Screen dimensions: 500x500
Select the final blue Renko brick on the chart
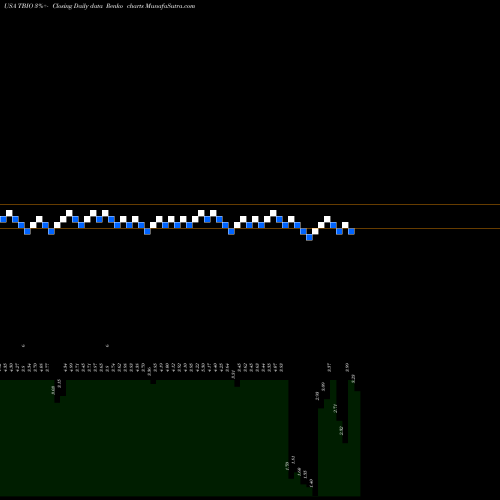351,231
